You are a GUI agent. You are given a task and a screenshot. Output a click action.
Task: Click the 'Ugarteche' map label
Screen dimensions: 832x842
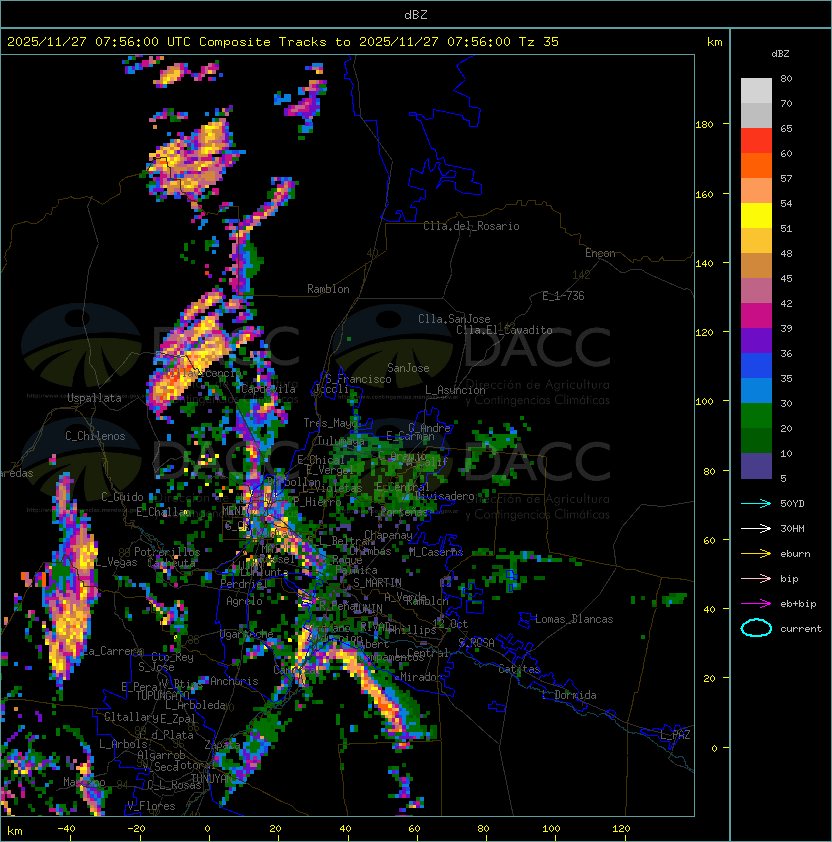(x=247, y=634)
